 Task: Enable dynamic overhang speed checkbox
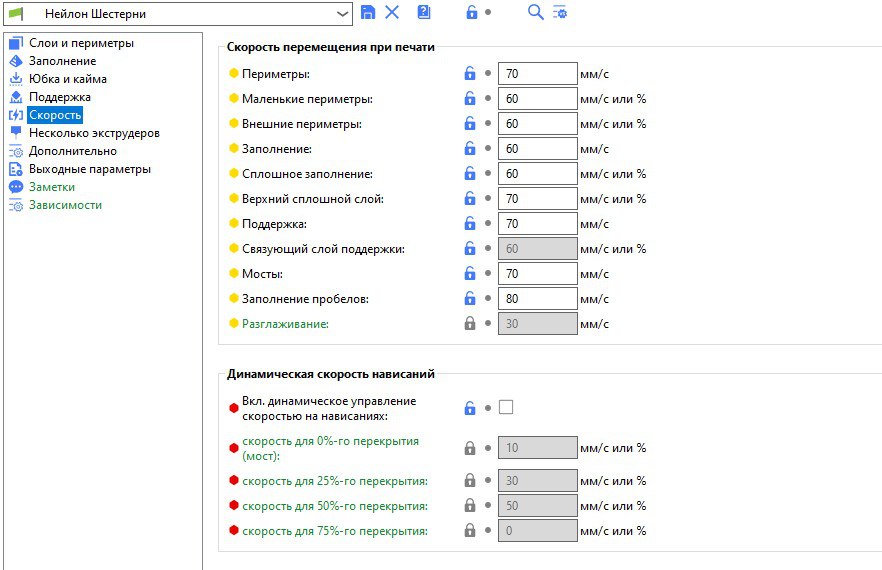[506, 407]
